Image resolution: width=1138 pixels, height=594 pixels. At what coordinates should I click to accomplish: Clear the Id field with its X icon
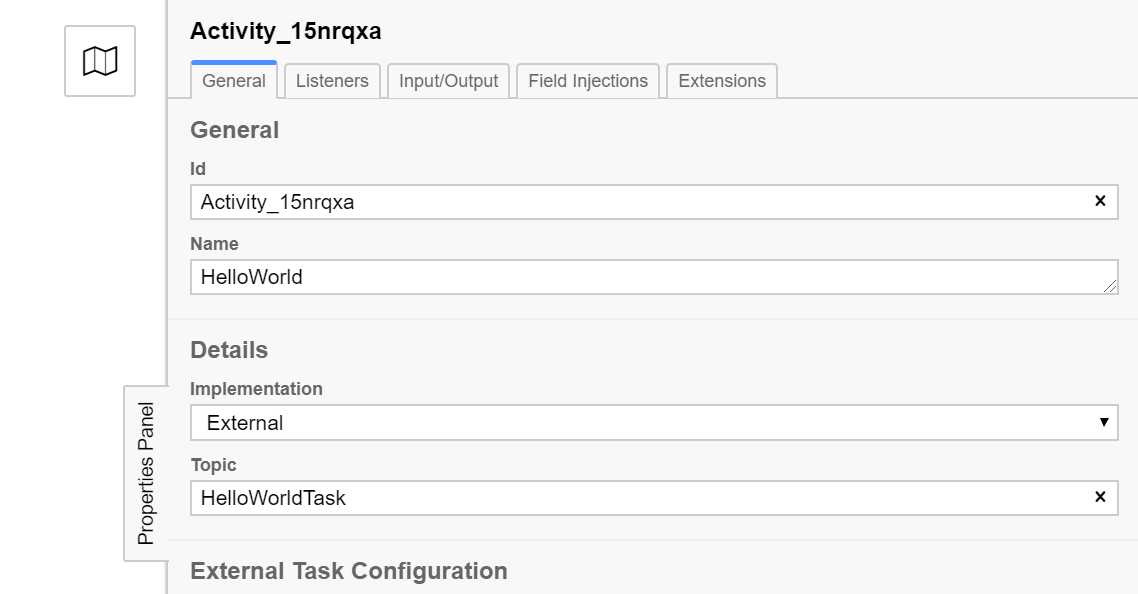pyautogui.click(x=1100, y=201)
